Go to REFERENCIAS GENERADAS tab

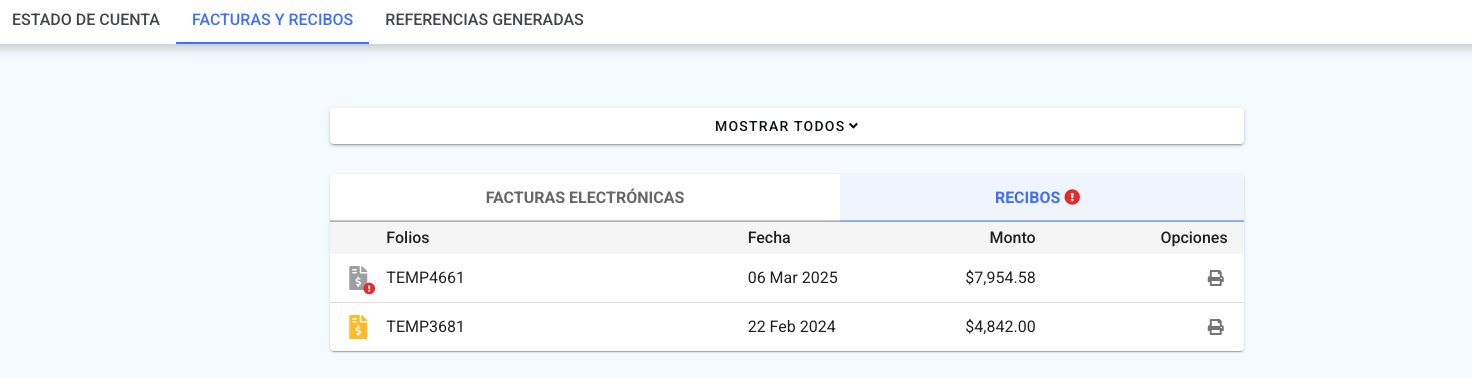[484, 20]
